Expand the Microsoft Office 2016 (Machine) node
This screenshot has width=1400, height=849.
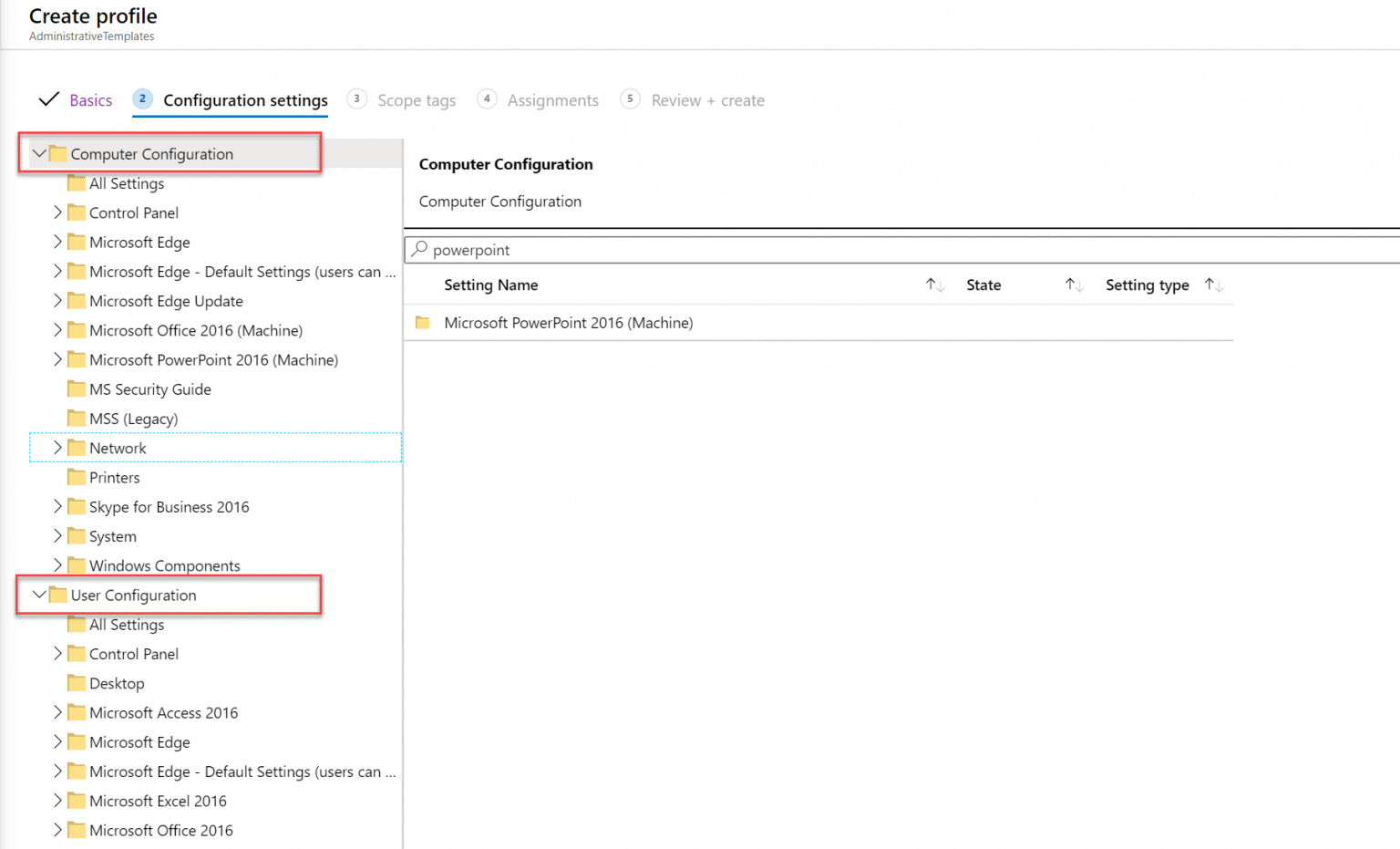(x=57, y=330)
